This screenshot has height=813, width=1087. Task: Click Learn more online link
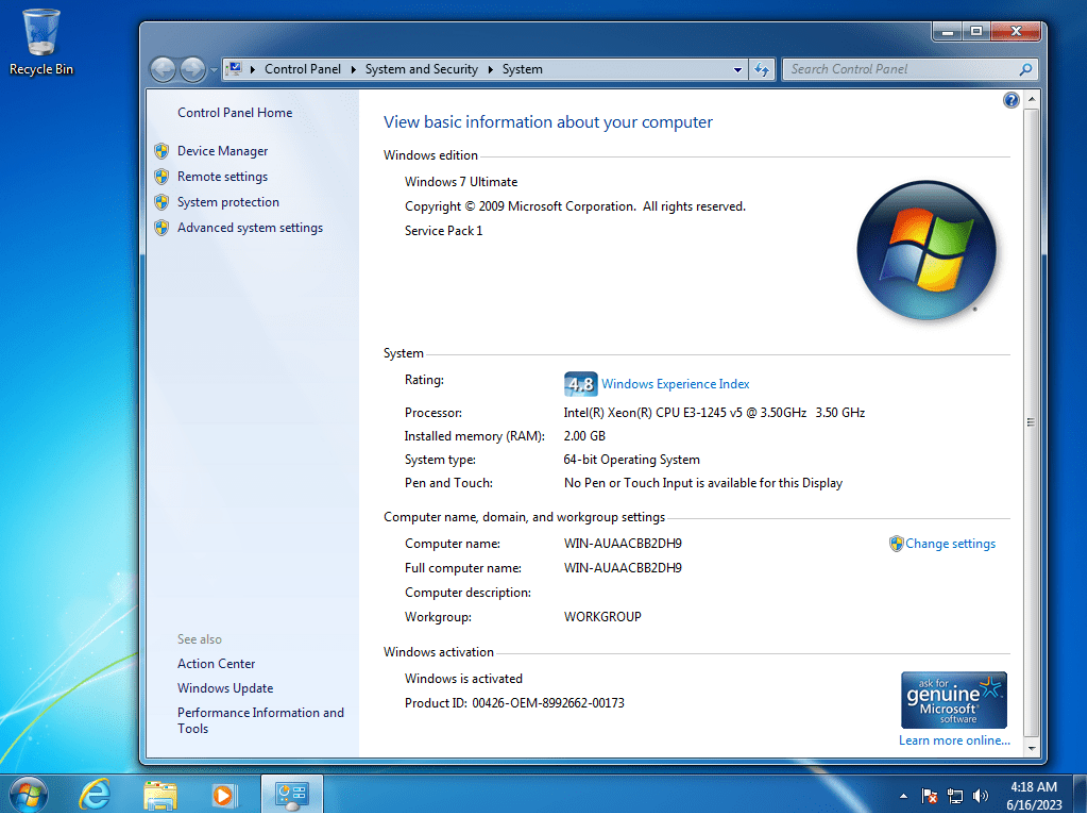[954, 740]
